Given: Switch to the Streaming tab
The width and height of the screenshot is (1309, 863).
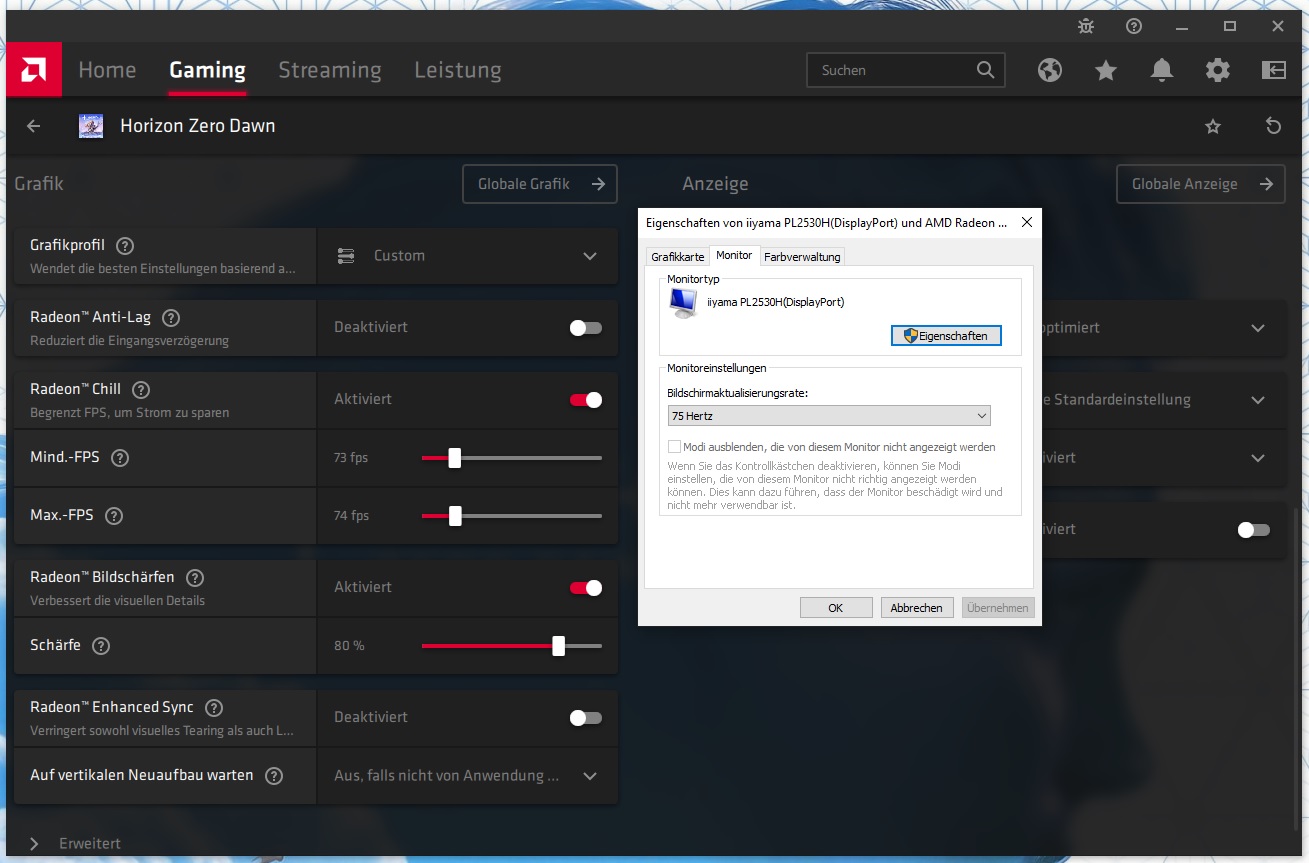Looking at the screenshot, I should [x=330, y=70].
